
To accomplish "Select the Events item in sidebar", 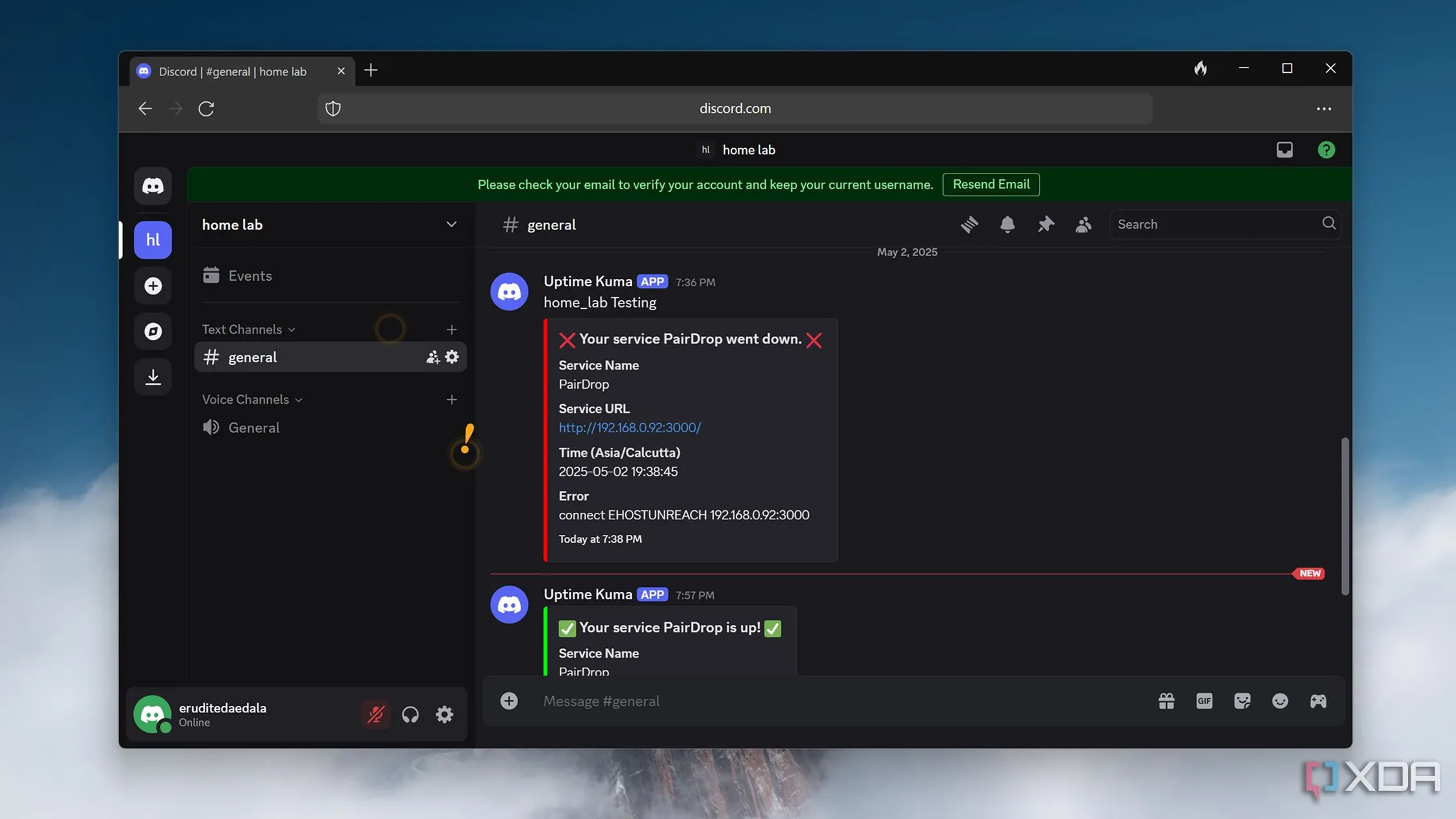I will (x=250, y=276).
